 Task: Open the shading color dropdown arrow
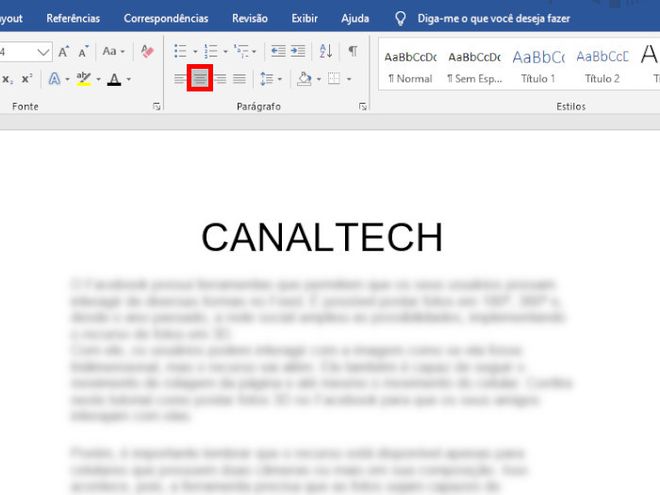click(x=319, y=79)
